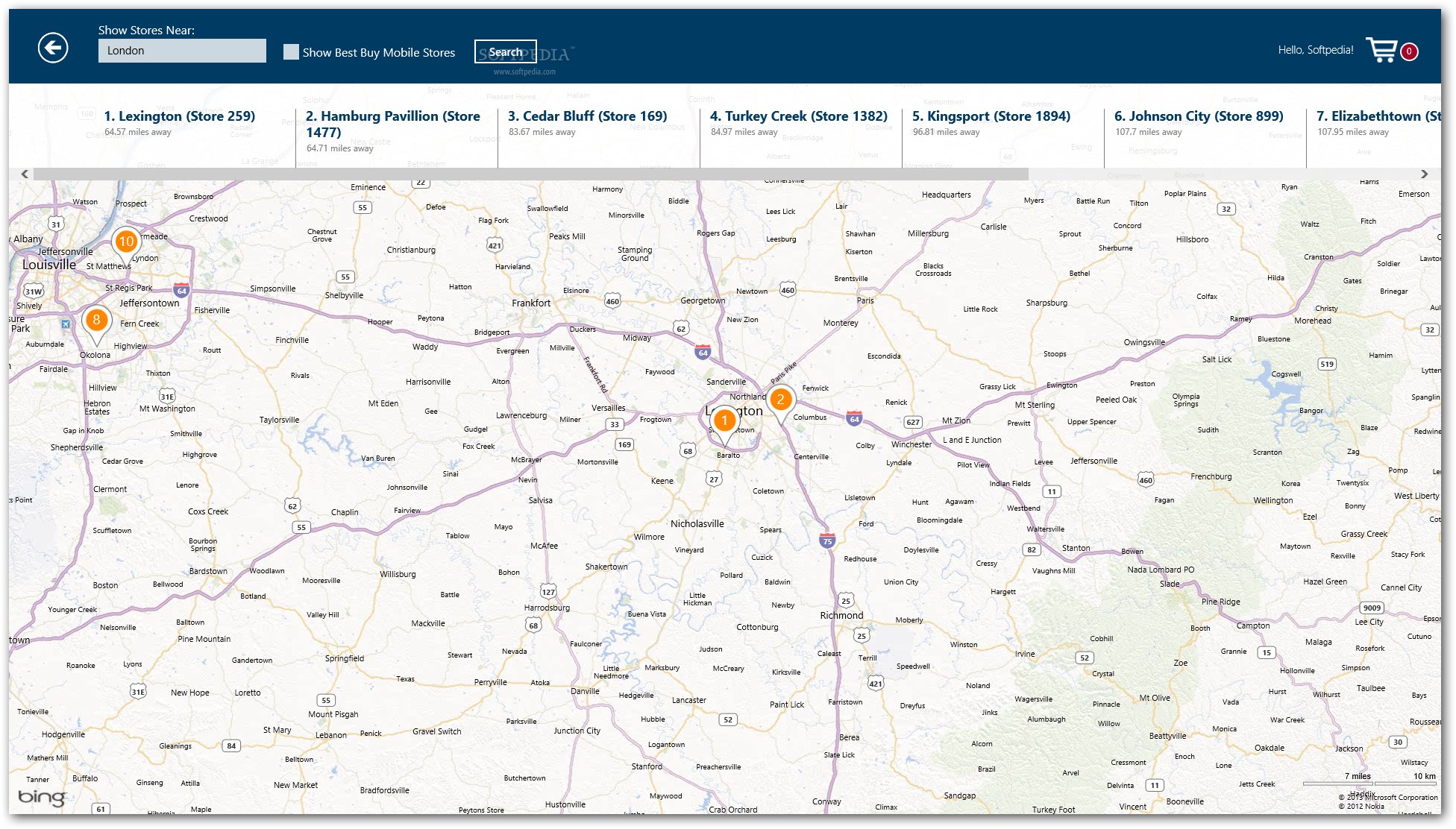The width and height of the screenshot is (1456, 829).
Task: Click the Frankfort label on the map
Action: pyautogui.click(x=531, y=303)
